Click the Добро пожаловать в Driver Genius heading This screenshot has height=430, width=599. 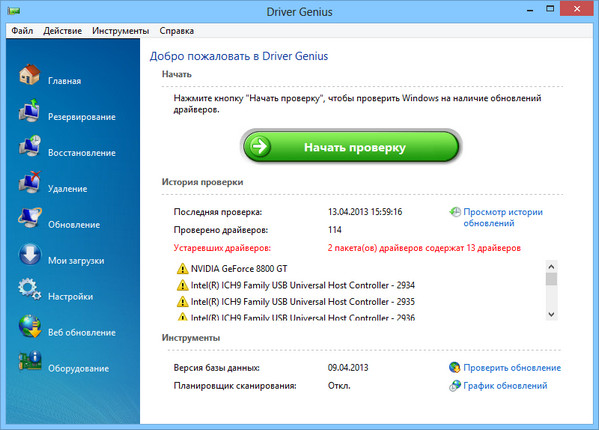[x=239, y=56]
